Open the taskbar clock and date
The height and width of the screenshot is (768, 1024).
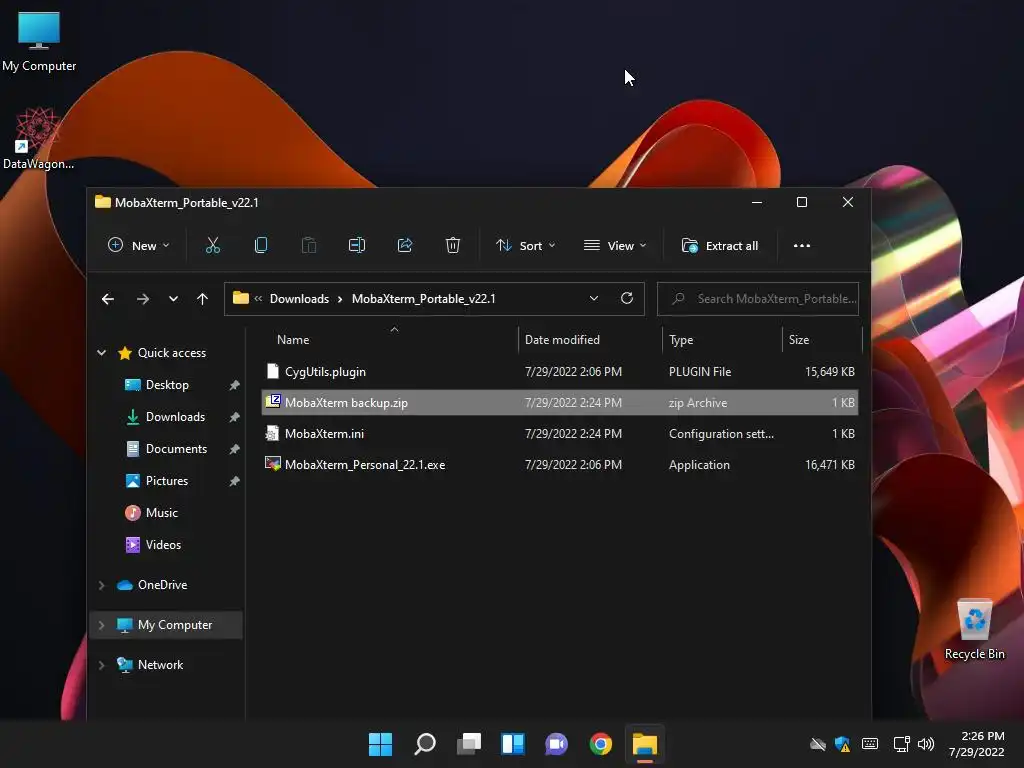click(976, 744)
